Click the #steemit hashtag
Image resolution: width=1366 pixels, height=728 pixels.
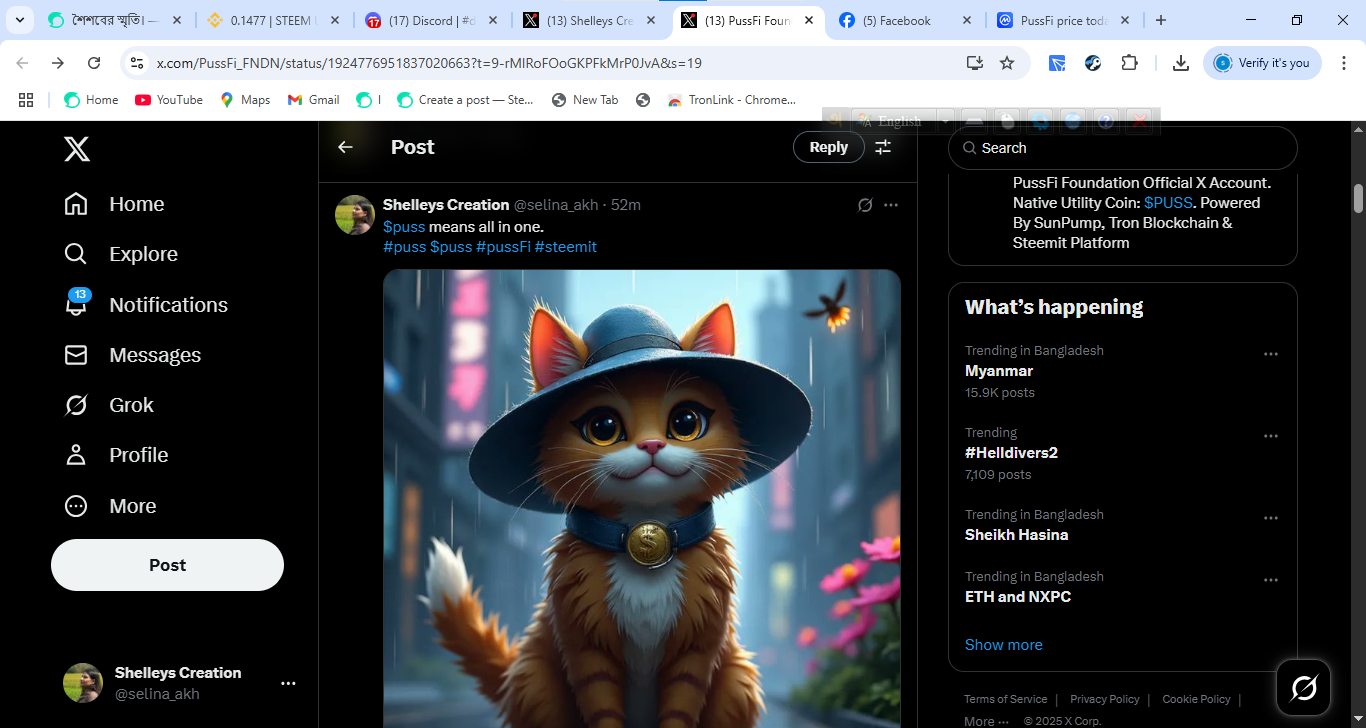pos(566,246)
